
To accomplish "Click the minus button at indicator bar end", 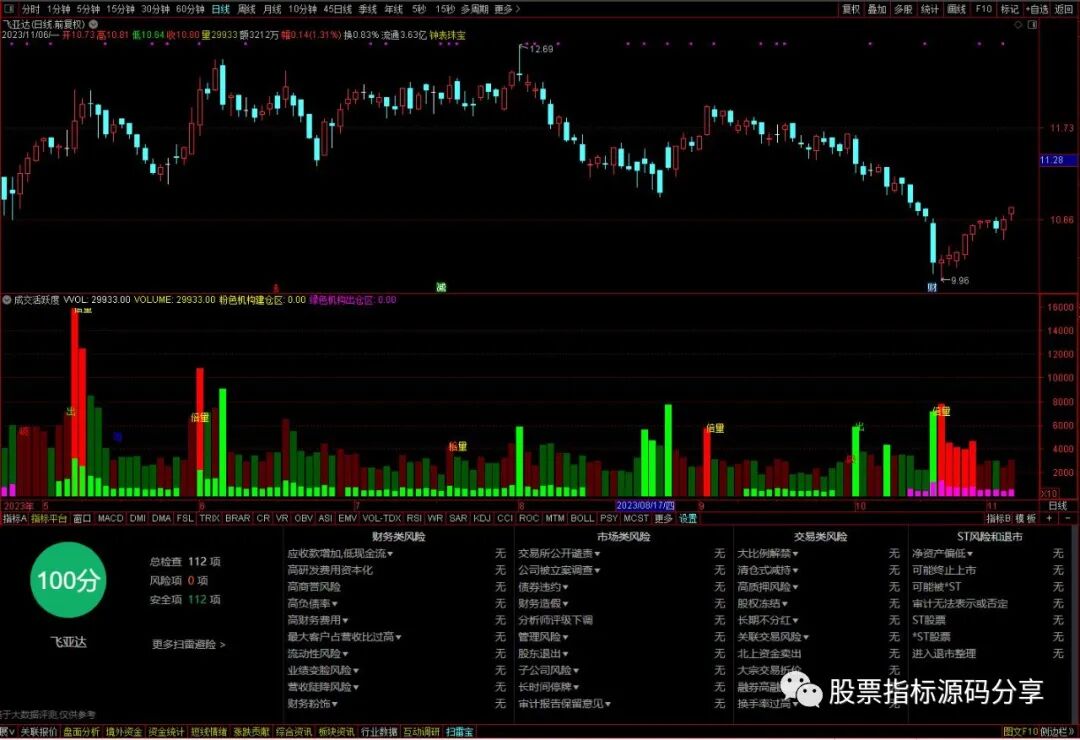I will point(1068,518).
